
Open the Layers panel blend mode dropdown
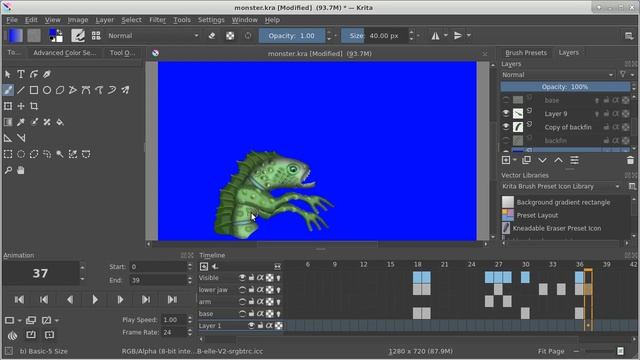point(558,75)
